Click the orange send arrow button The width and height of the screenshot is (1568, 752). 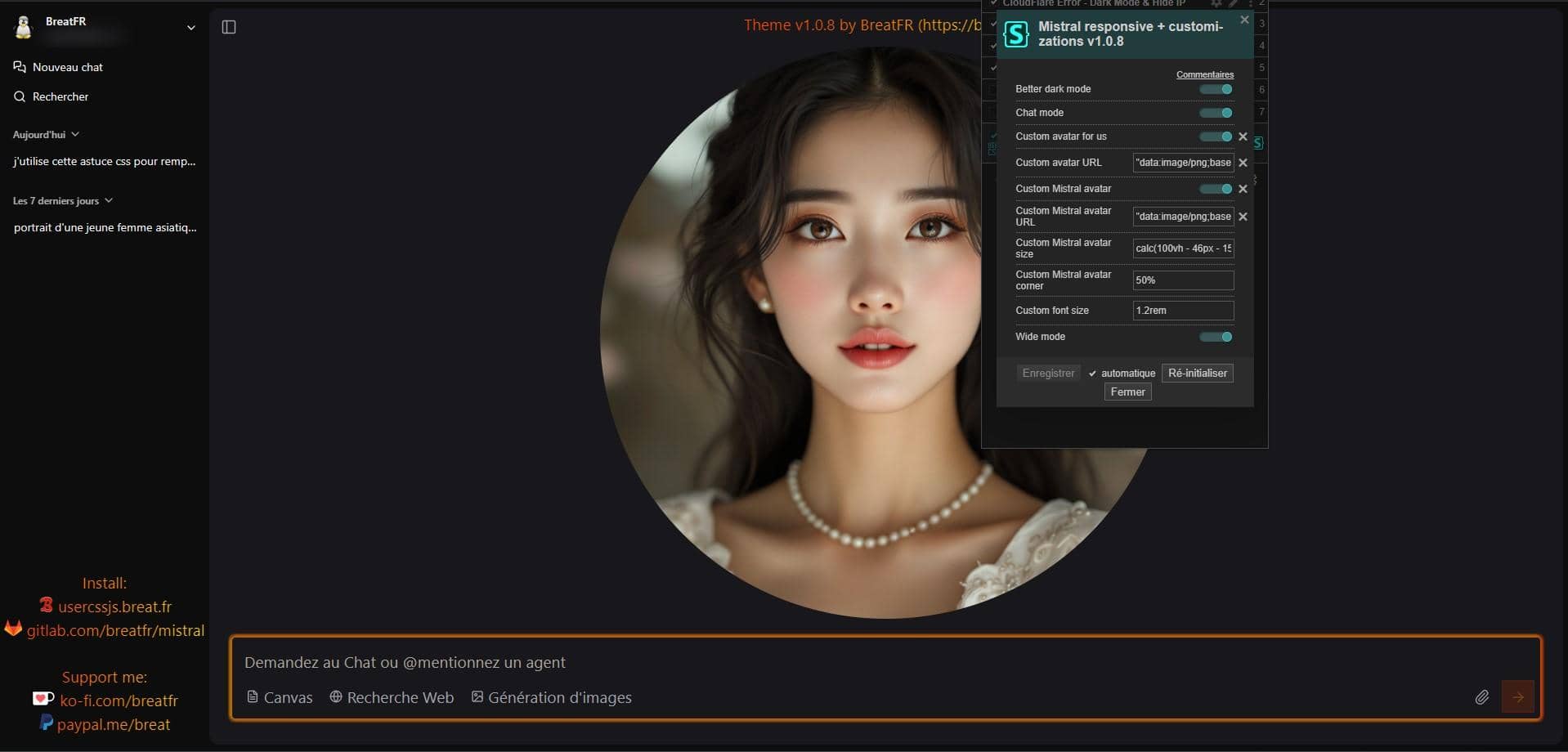tap(1518, 697)
